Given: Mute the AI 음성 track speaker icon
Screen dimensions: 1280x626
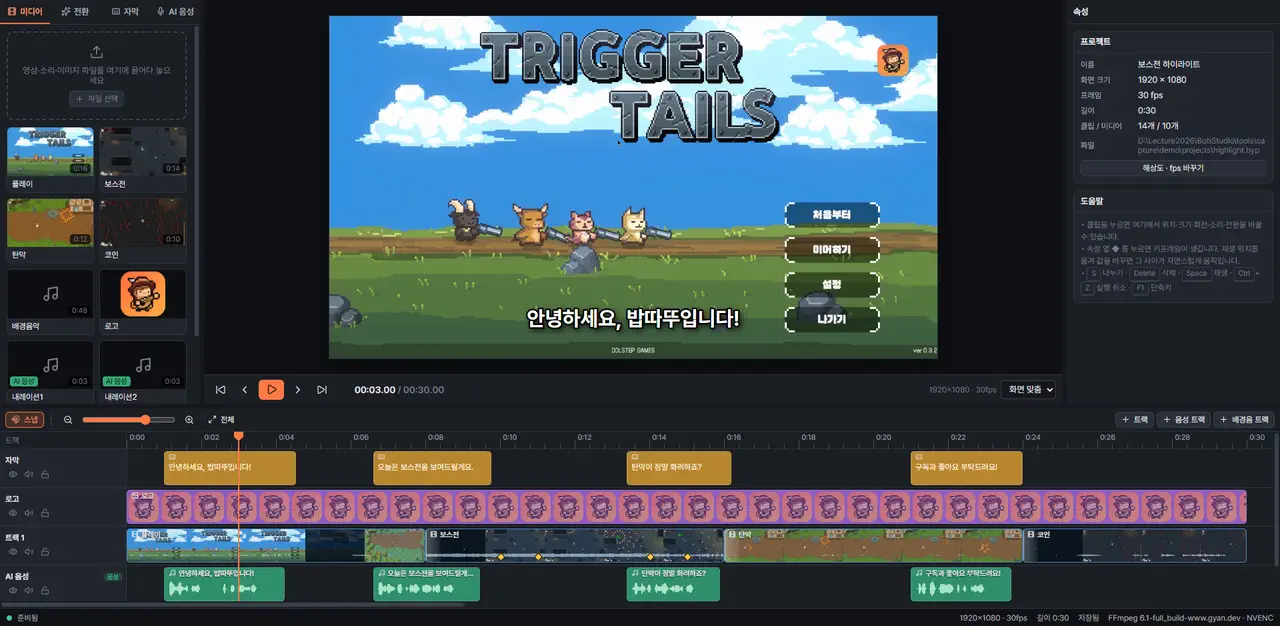Looking at the screenshot, I should coord(29,590).
